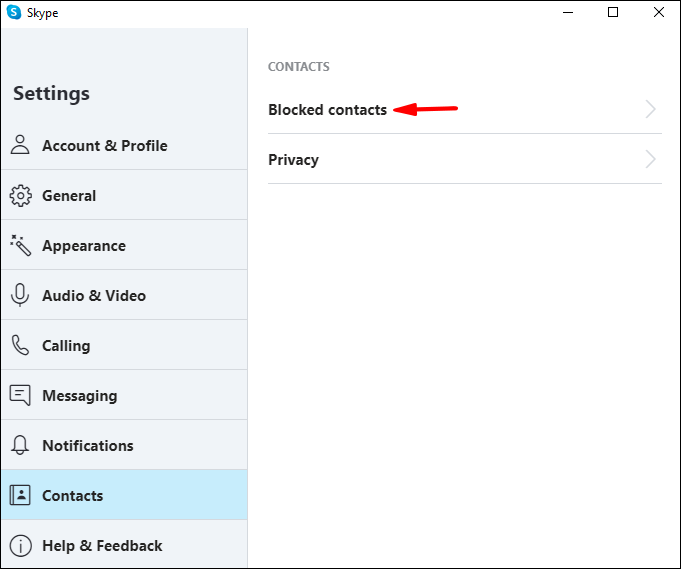Screen dimensions: 681x569
Task: Close the Skype settings window
Action: [x=658, y=13]
